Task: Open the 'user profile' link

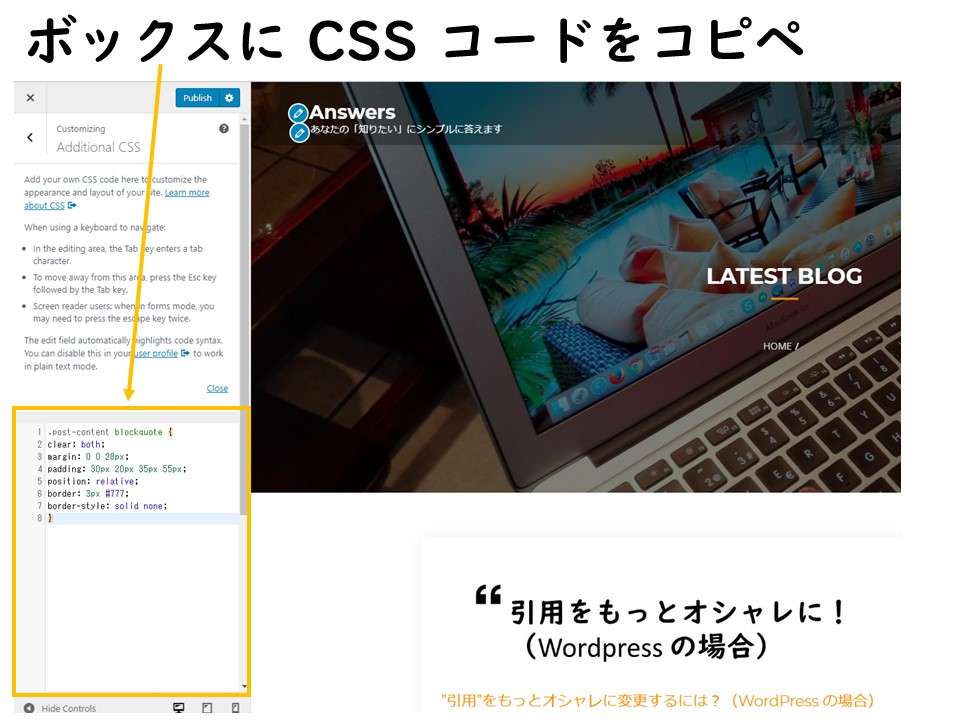Action: point(157,353)
